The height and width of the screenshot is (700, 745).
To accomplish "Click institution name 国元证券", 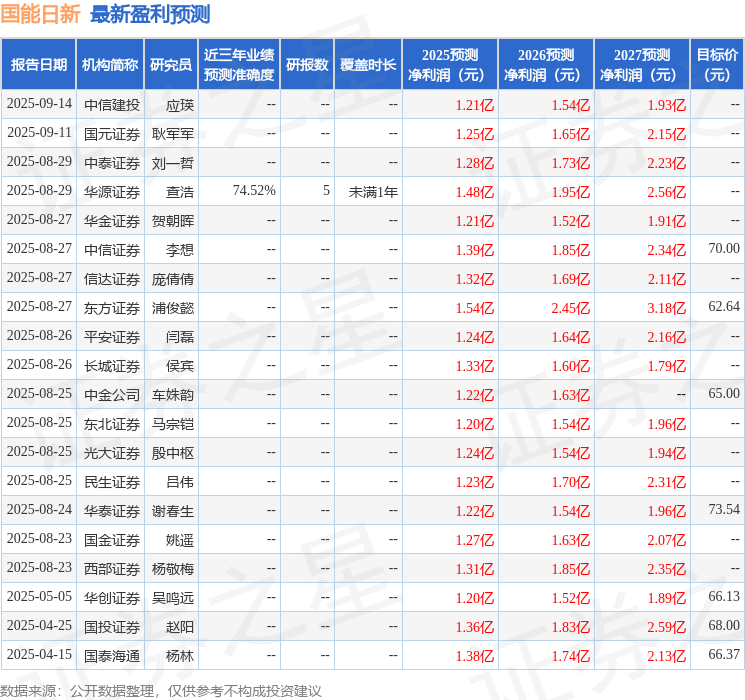I will [x=112, y=134].
